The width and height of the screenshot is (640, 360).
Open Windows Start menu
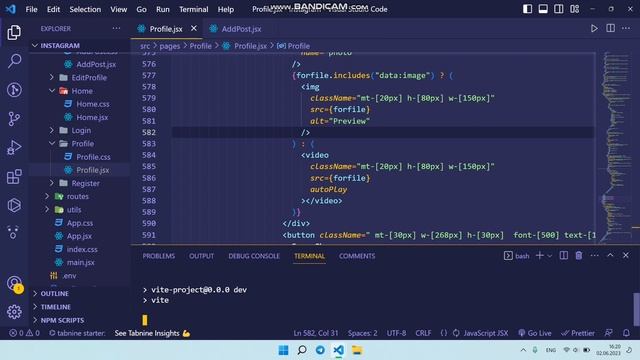point(283,350)
